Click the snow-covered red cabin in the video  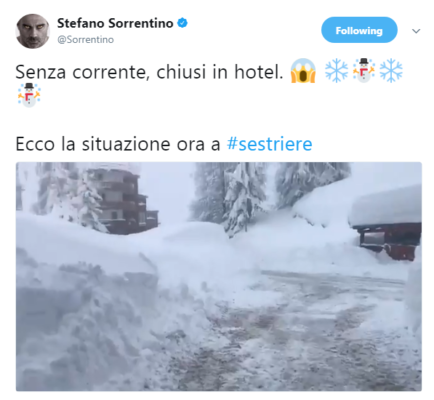[x=387, y=223]
